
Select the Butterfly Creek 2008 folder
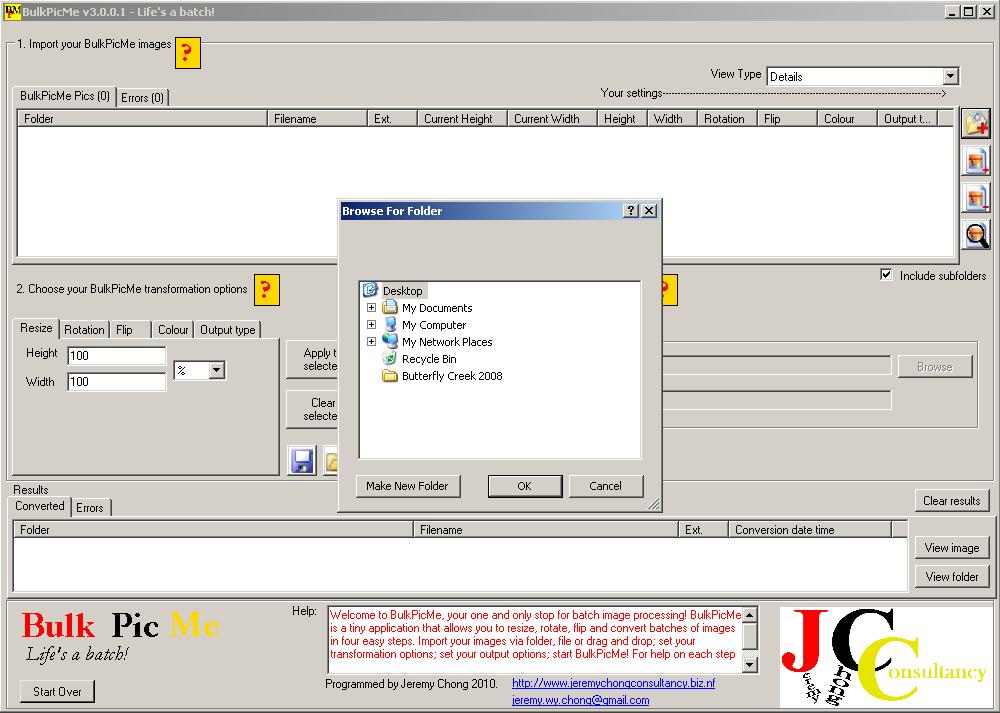coord(451,376)
